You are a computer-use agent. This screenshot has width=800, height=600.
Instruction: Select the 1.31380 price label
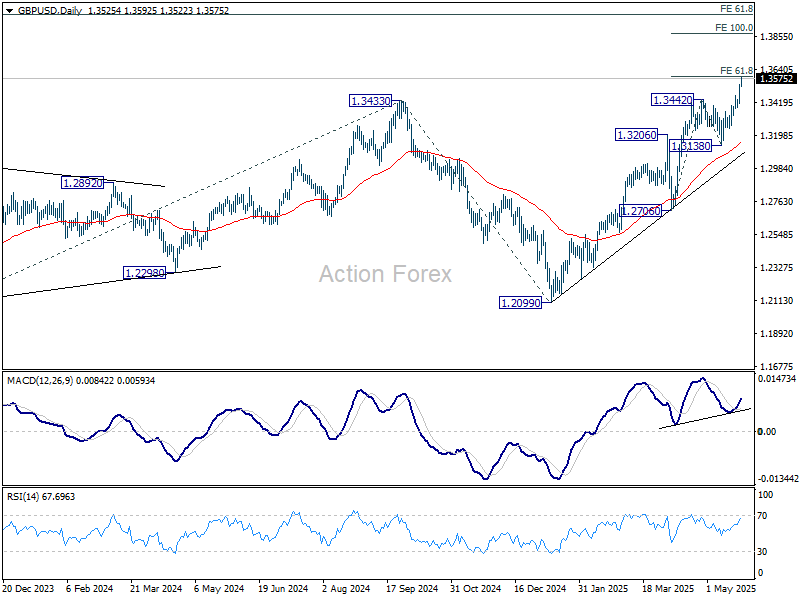[690, 146]
